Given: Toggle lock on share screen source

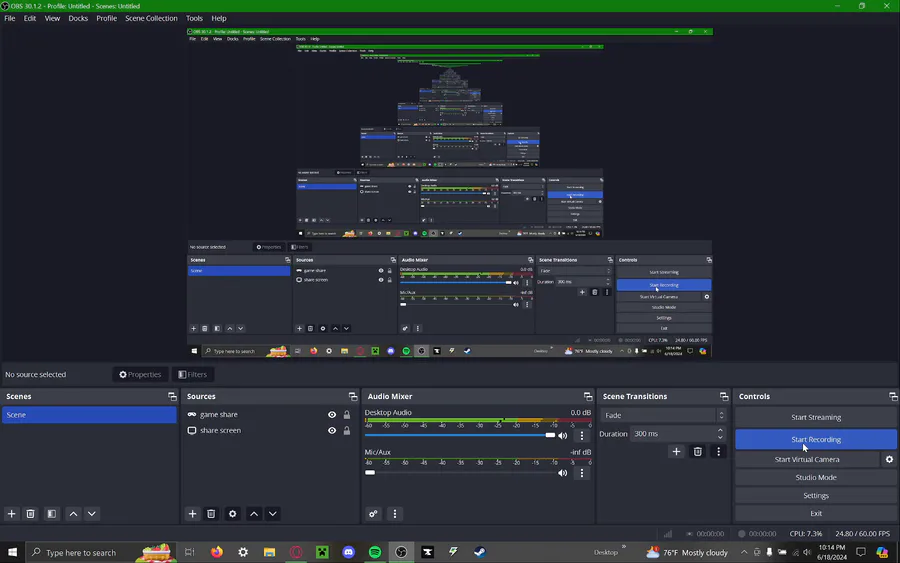Looking at the screenshot, I should (x=347, y=430).
